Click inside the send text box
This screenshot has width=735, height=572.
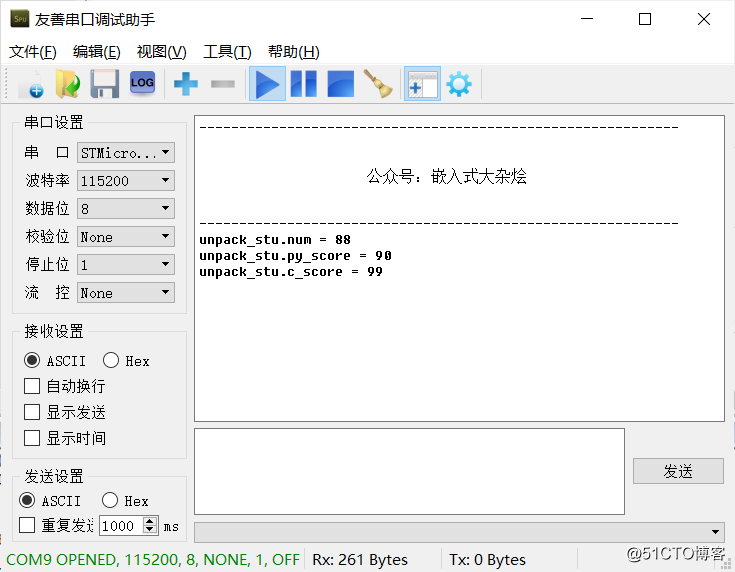(x=409, y=471)
